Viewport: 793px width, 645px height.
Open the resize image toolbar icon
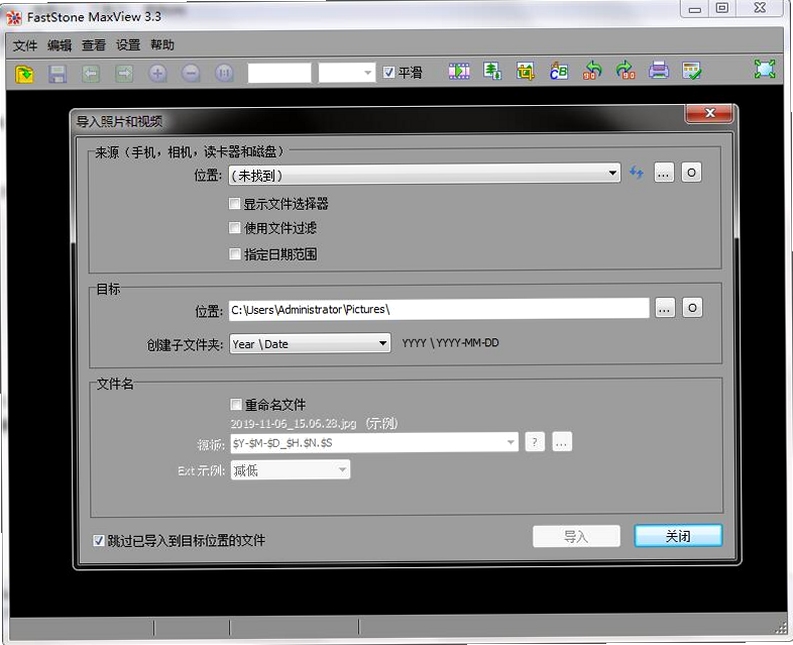[493, 71]
